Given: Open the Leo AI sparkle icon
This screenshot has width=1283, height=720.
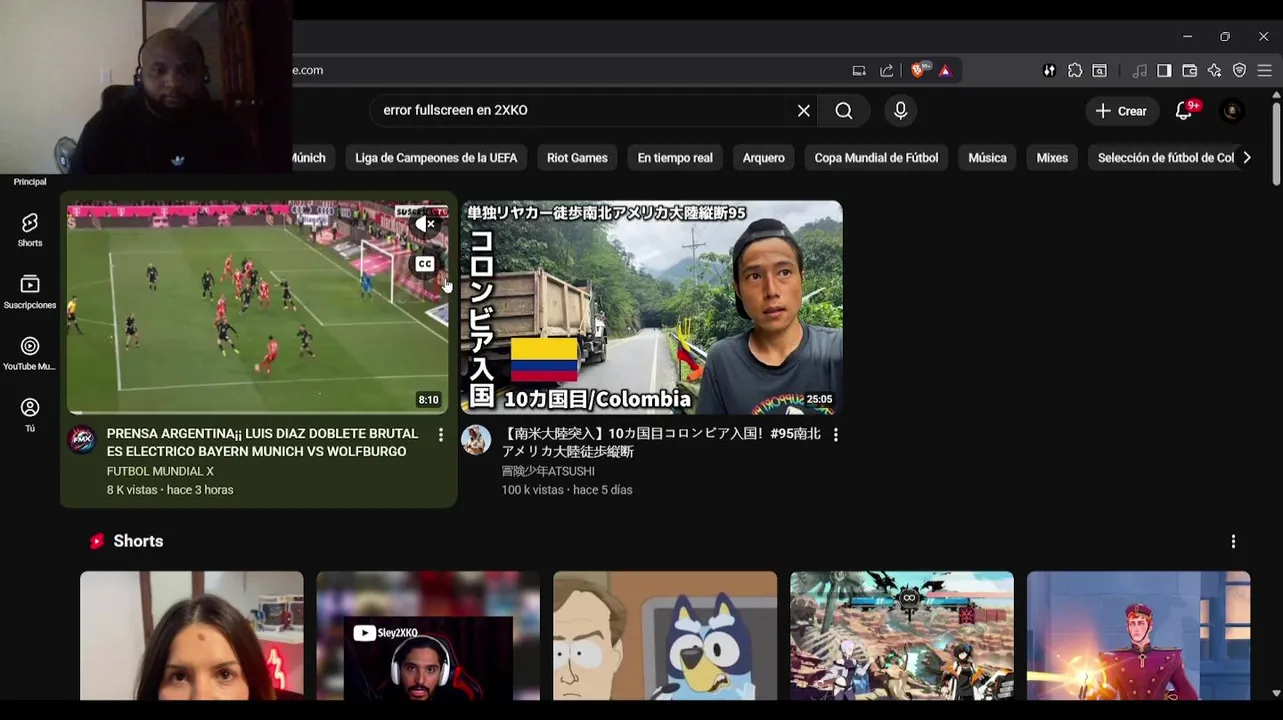Looking at the screenshot, I should pos(1215,70).
